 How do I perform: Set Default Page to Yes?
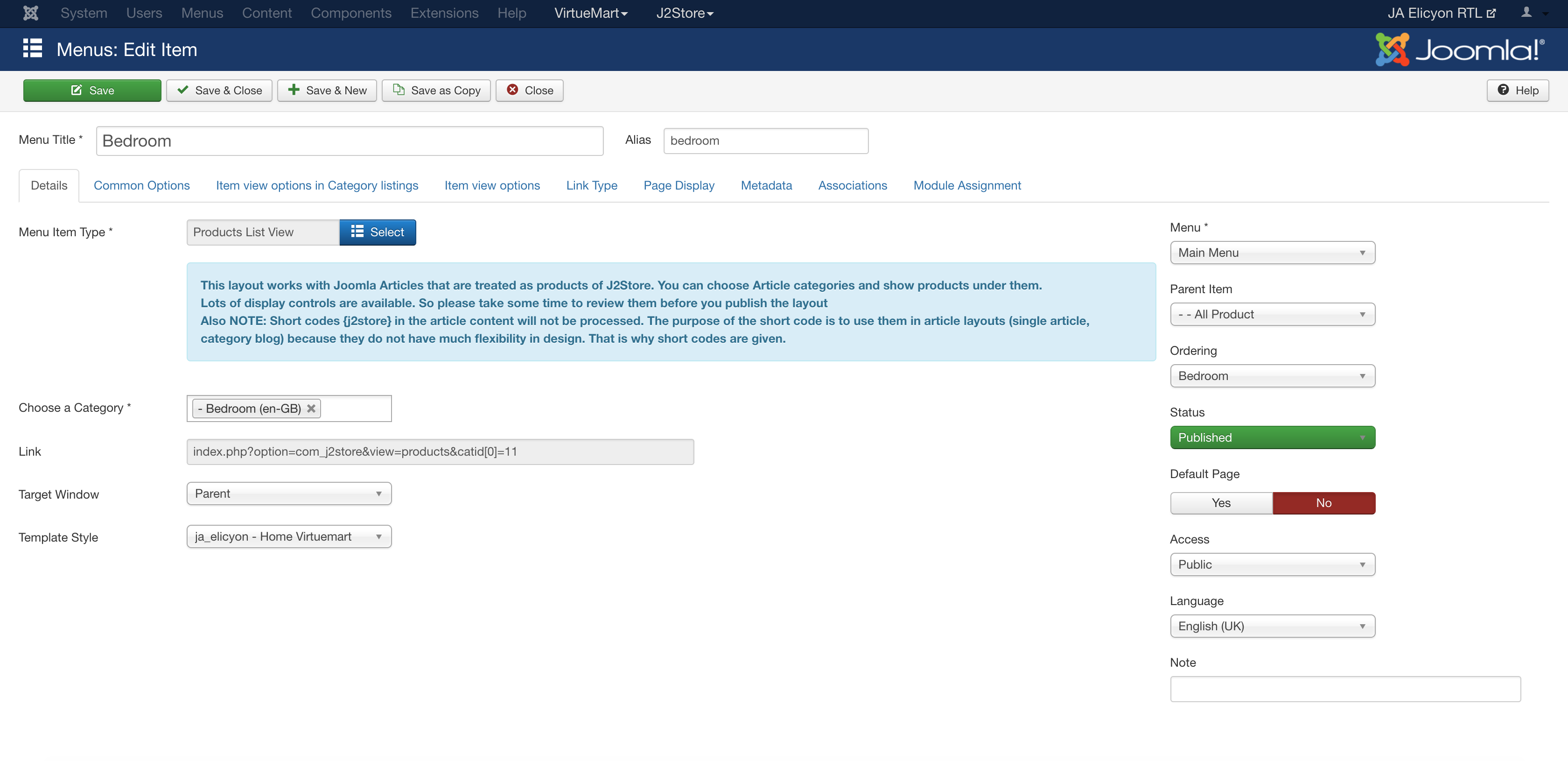[1220, 503]
